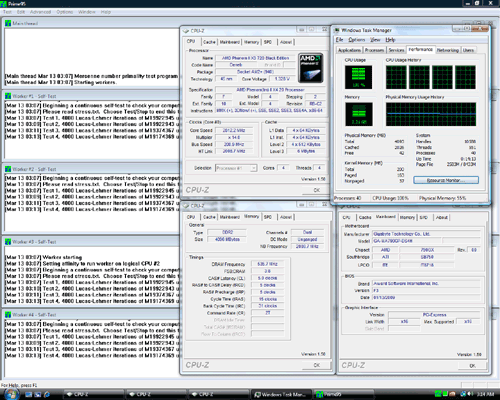
Task: Open the Mainboard tab in the CPU-Z processor window
Action: click(x=230, y=42)
